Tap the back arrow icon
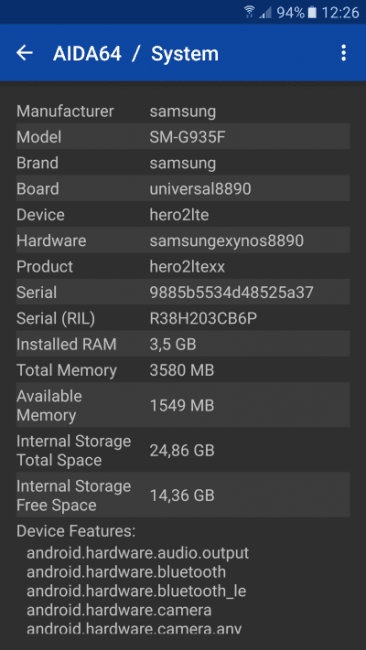Screen dimensions: 366x650 click(24, 53)
